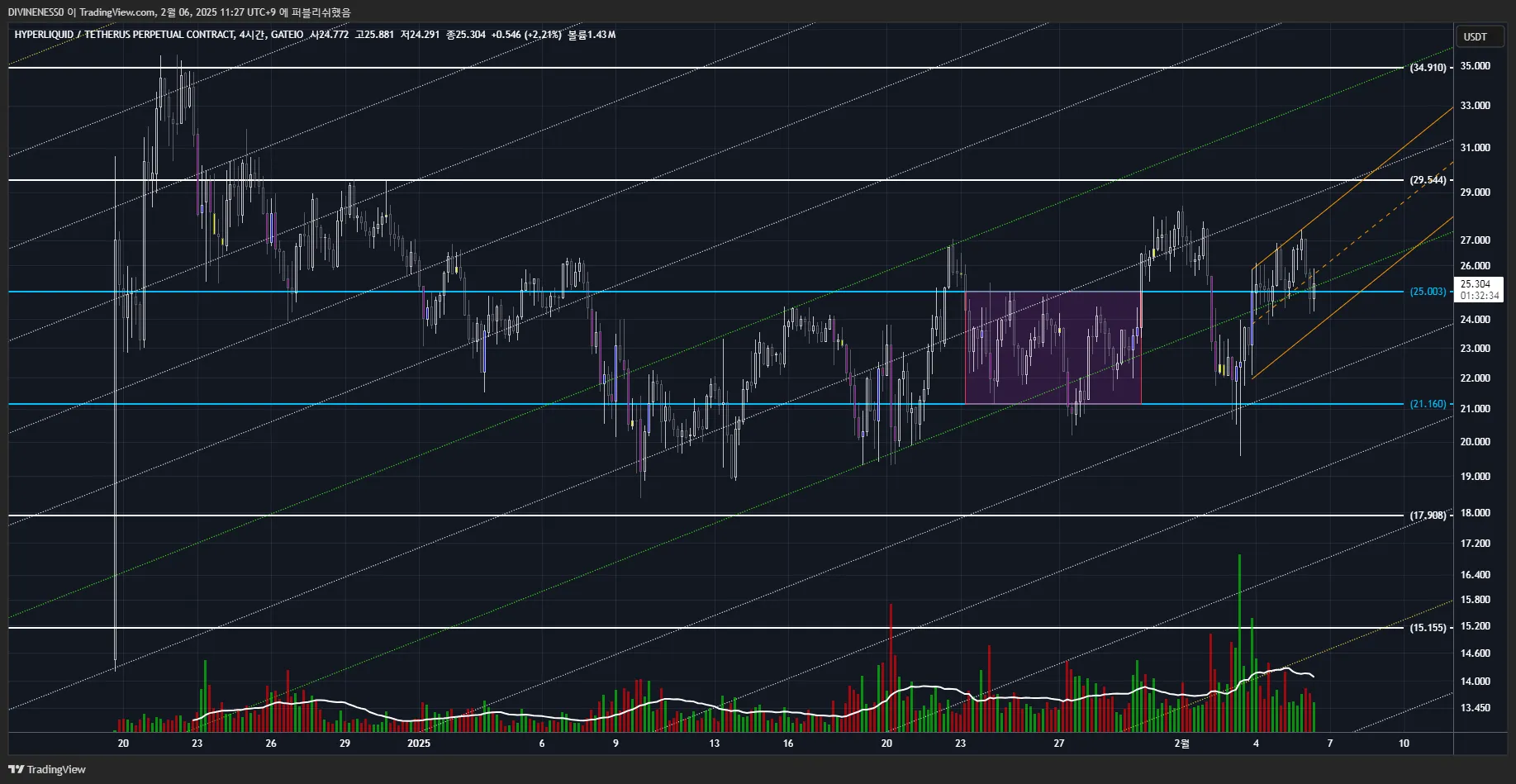Click the volume readout 볼륨1.43M
This screenshot has height=784, width=1516.
tap(592, 35)
